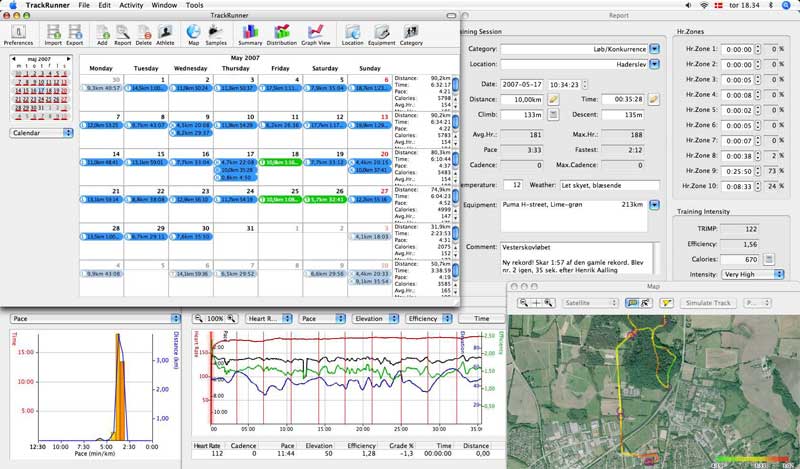The height and width of the screenshot is (469, 800).
Task: Open the Category dropdown in Report
Action: click(x=655, y=49)
